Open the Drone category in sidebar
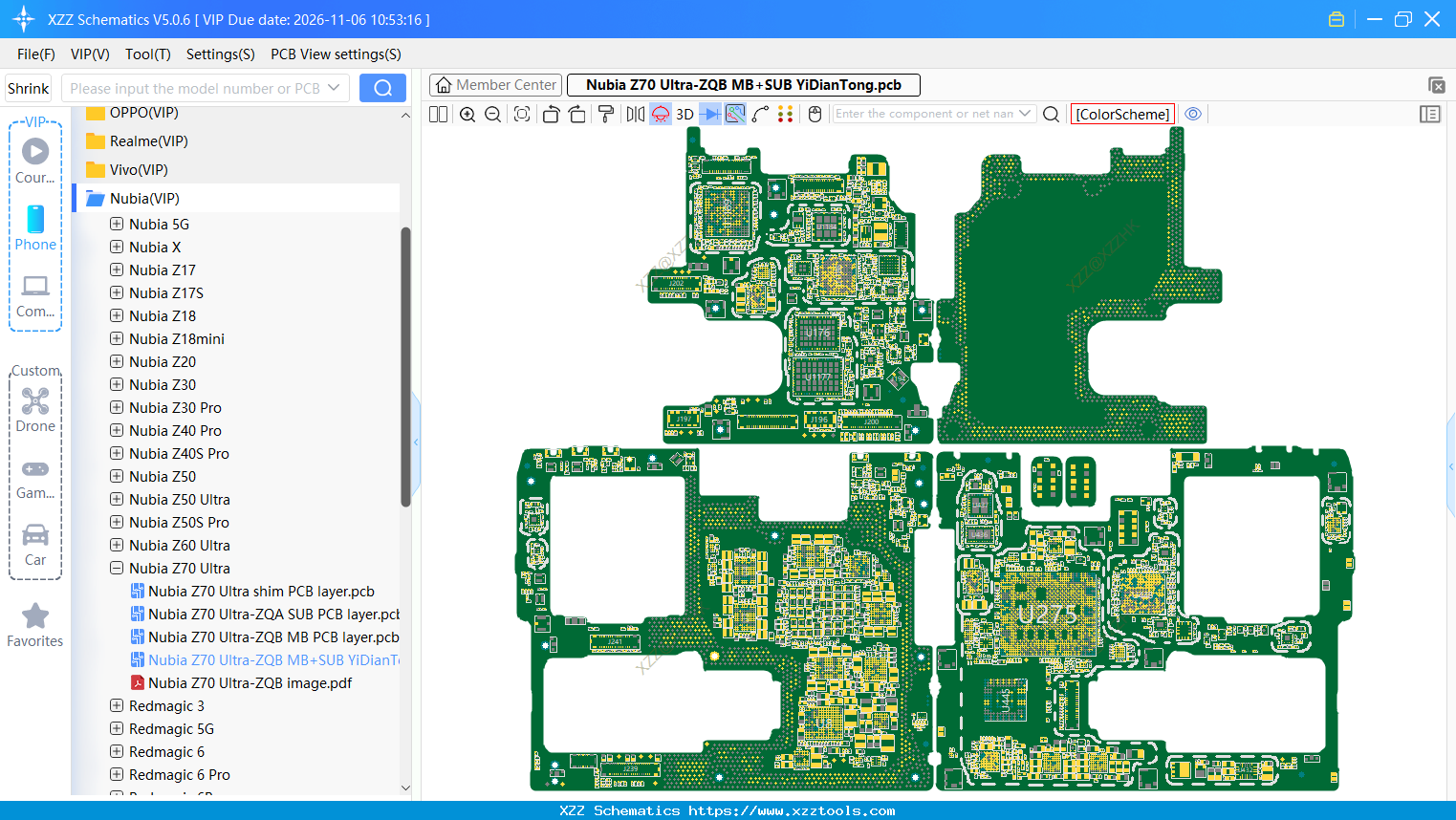 pos(35,410)
